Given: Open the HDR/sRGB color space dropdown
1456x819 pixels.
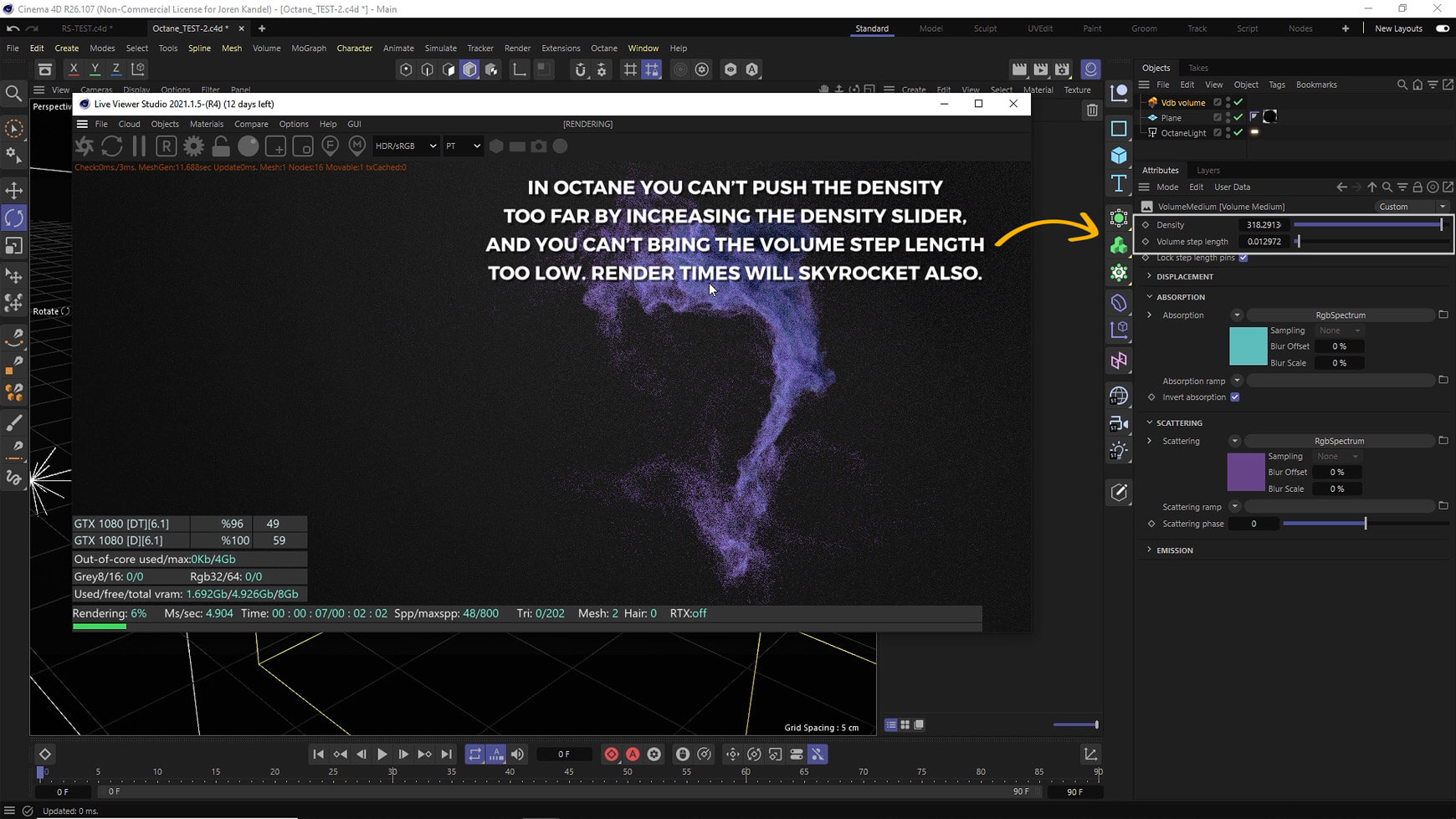Looking at the screenshot, I should point(406,146).
